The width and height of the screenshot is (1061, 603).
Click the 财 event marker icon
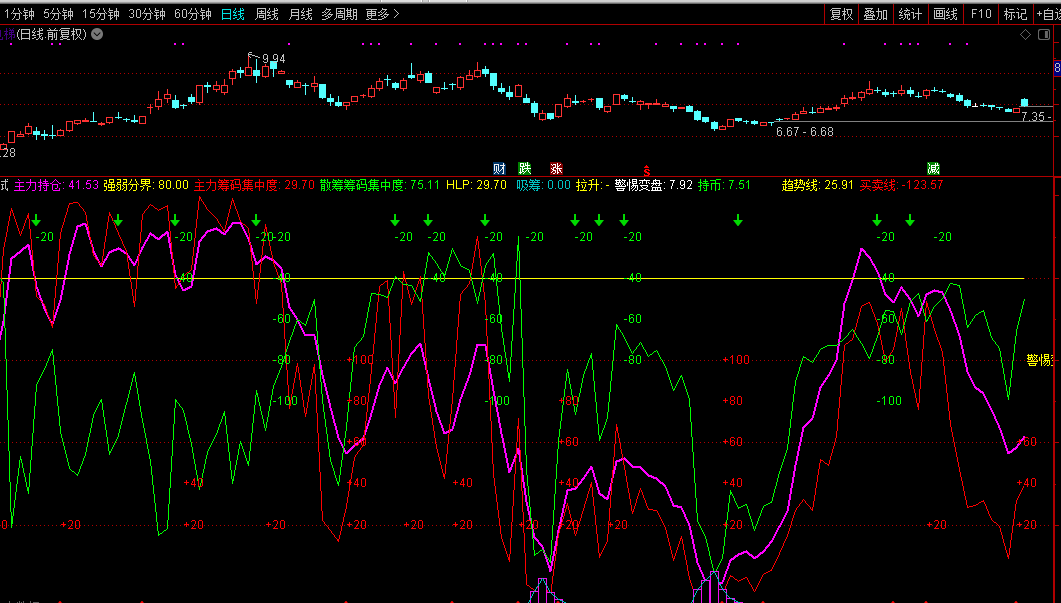pyautogui.click(x=499, y=168)
